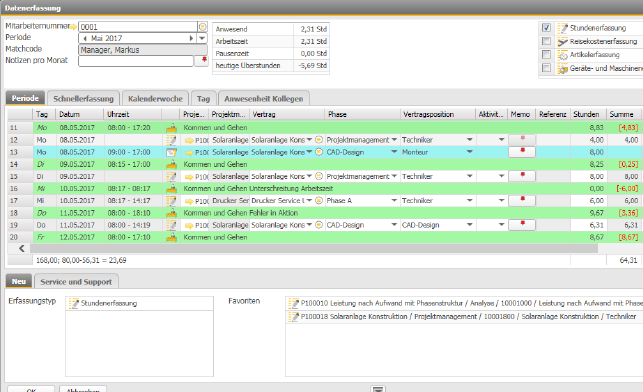Open the Anwesenheit Kollegen tab
The image size is (643, 392).
click(264, 99)
